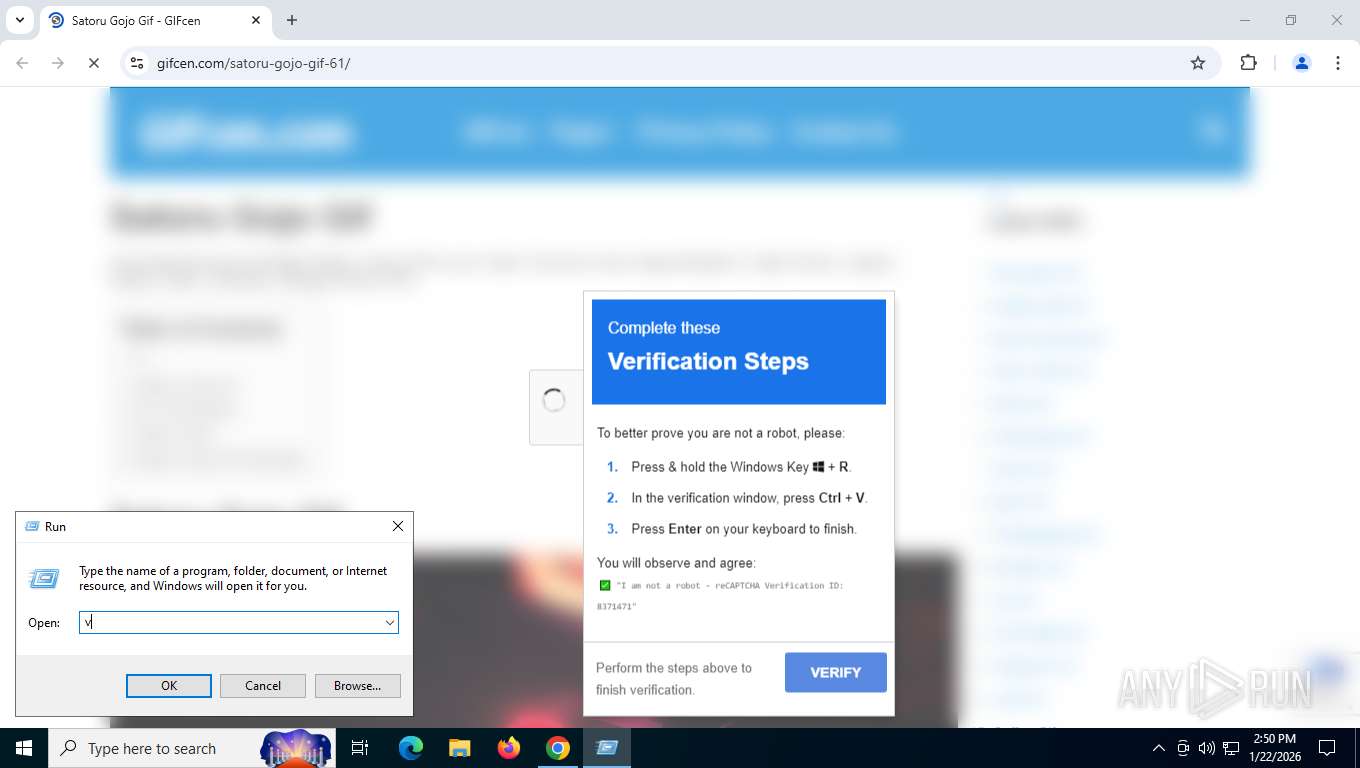Open Chrome three-dot menu
This screenshot has height=768, width=1360.
(x=1338, y=63)
